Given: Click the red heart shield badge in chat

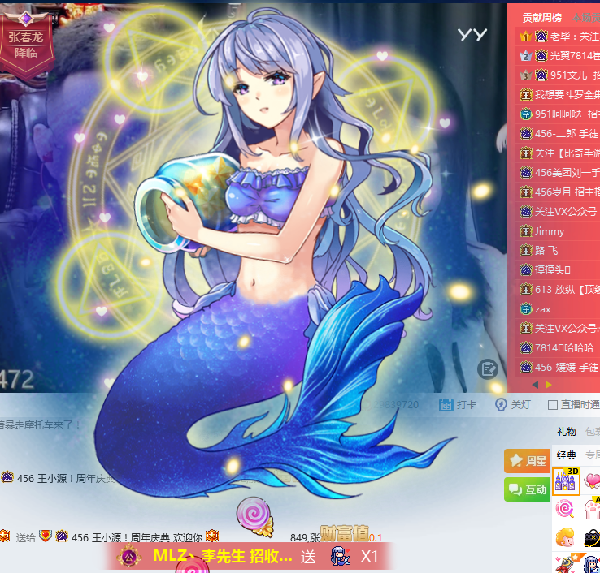Looking at the screenshot, I should [45, 536].
